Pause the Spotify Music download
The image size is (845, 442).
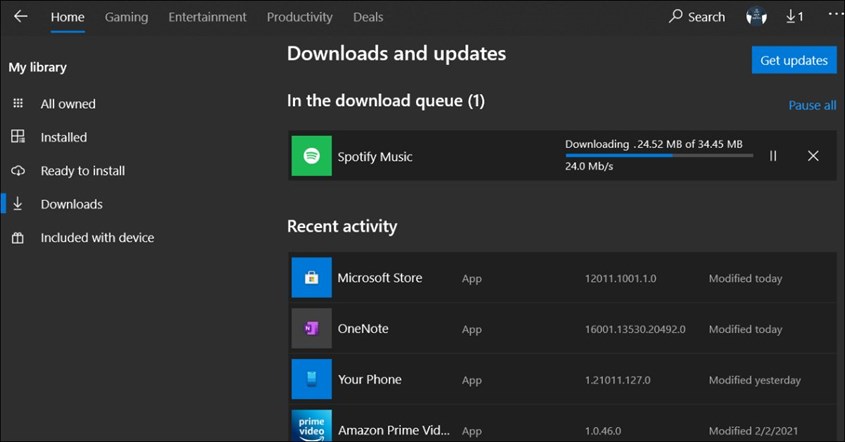773,156
